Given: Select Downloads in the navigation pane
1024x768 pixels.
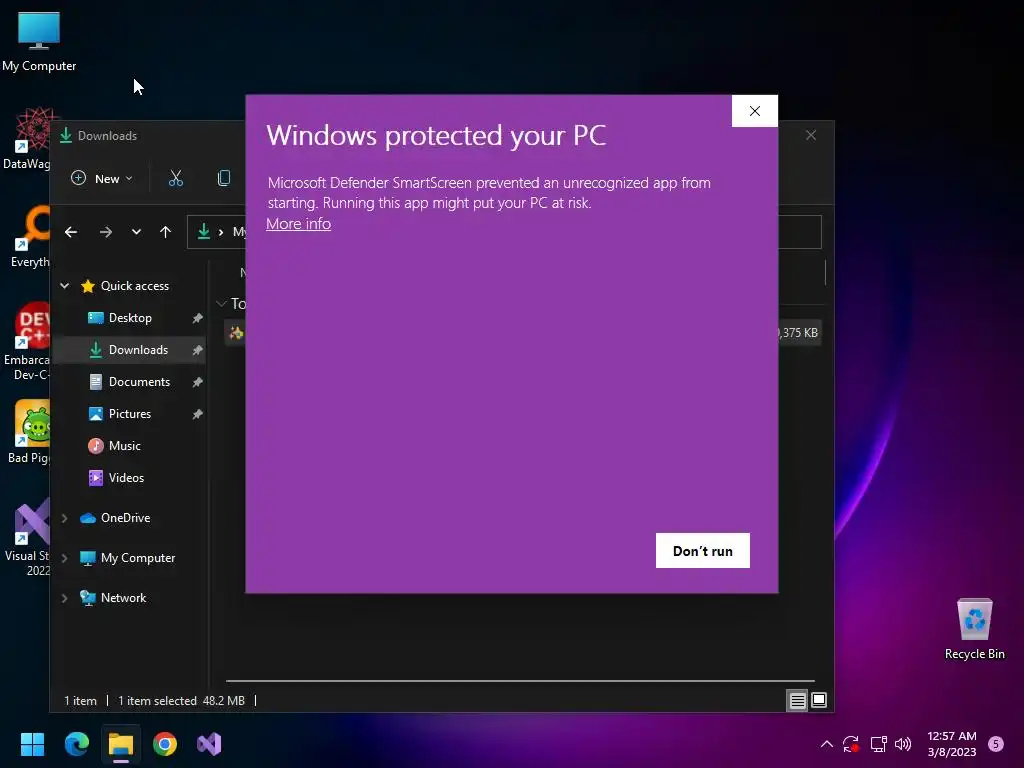Looking at the screenshot, I should tap(129, 349).
